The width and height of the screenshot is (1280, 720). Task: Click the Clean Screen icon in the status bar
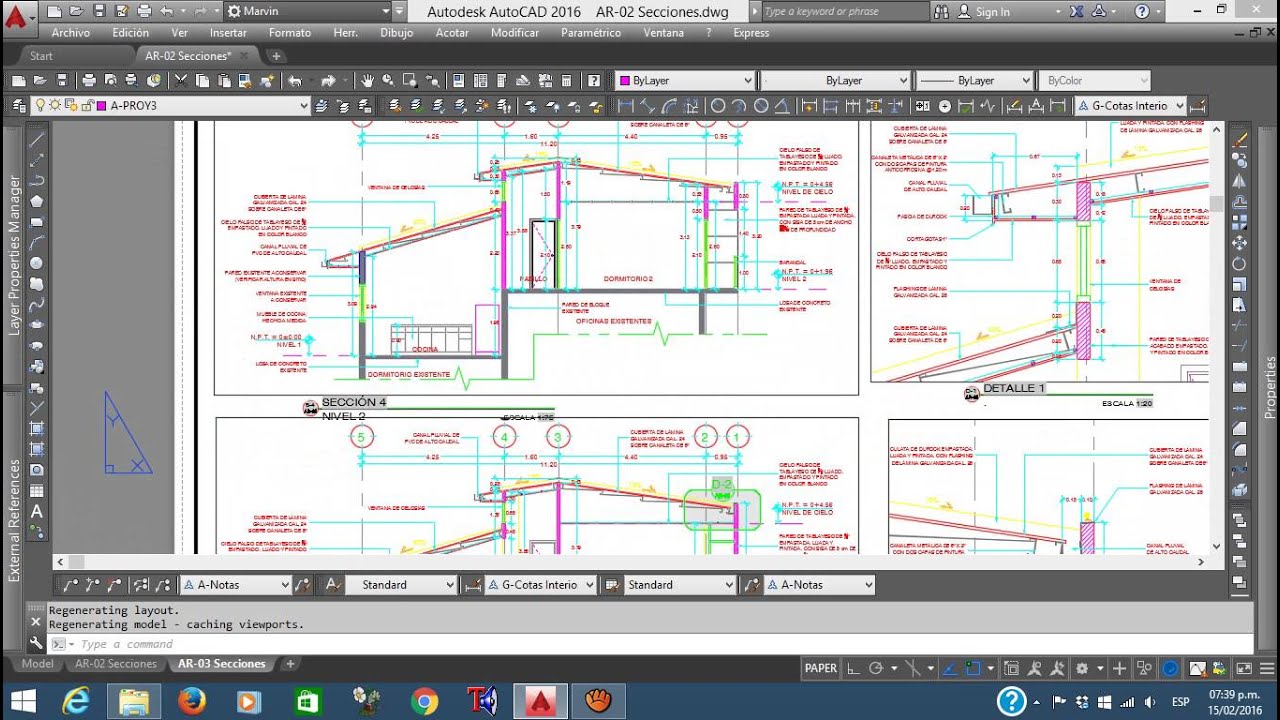[x=1243, y=668]
